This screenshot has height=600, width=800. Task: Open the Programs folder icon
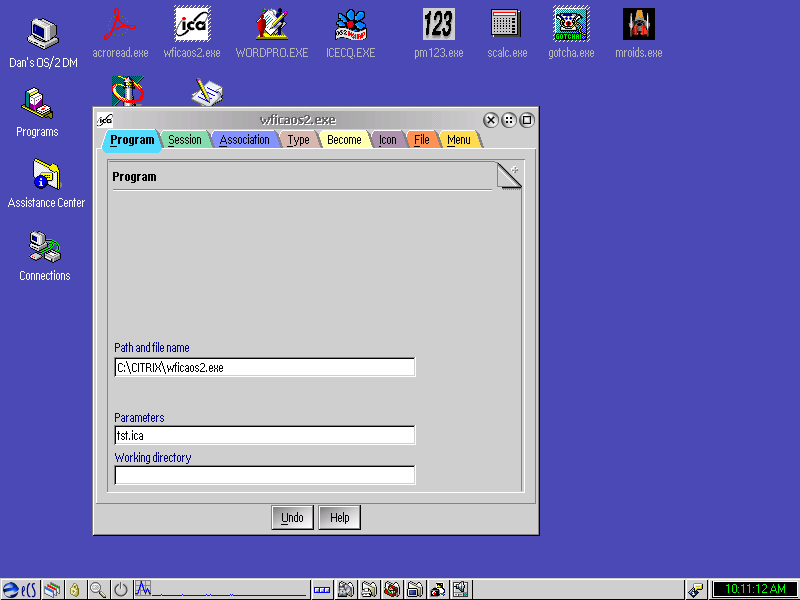point(37,103)
